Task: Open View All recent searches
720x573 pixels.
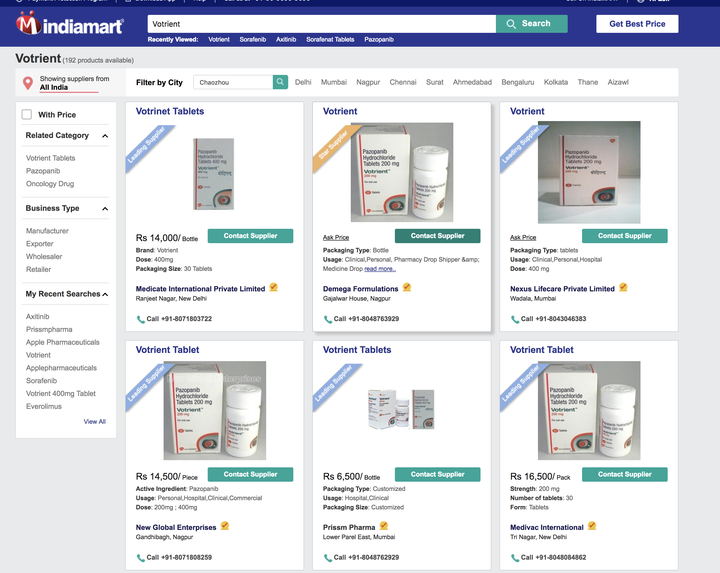Action: pyautogui.click(x=95, y=421)
